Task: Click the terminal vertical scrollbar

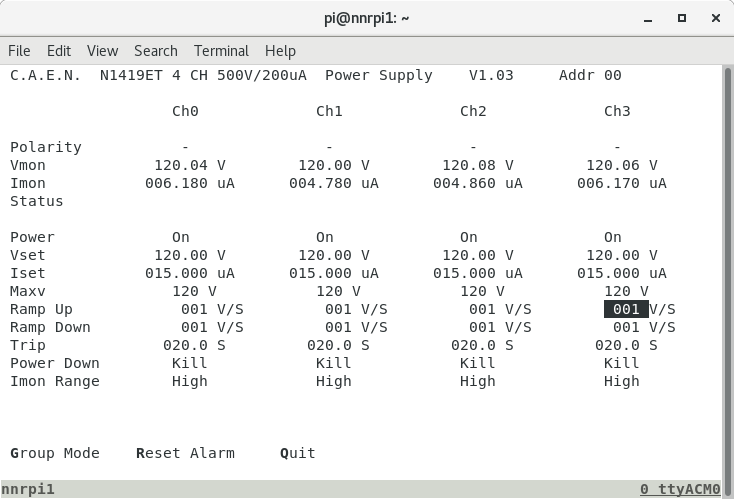Action: pos(727,270)
